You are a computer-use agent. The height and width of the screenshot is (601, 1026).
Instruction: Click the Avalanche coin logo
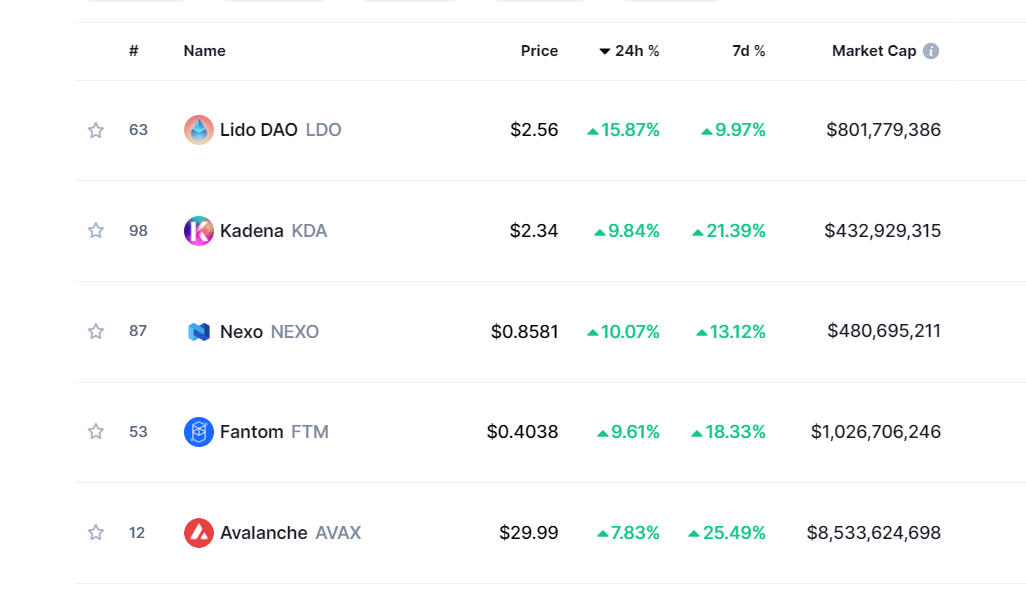(x=199, y=533)
